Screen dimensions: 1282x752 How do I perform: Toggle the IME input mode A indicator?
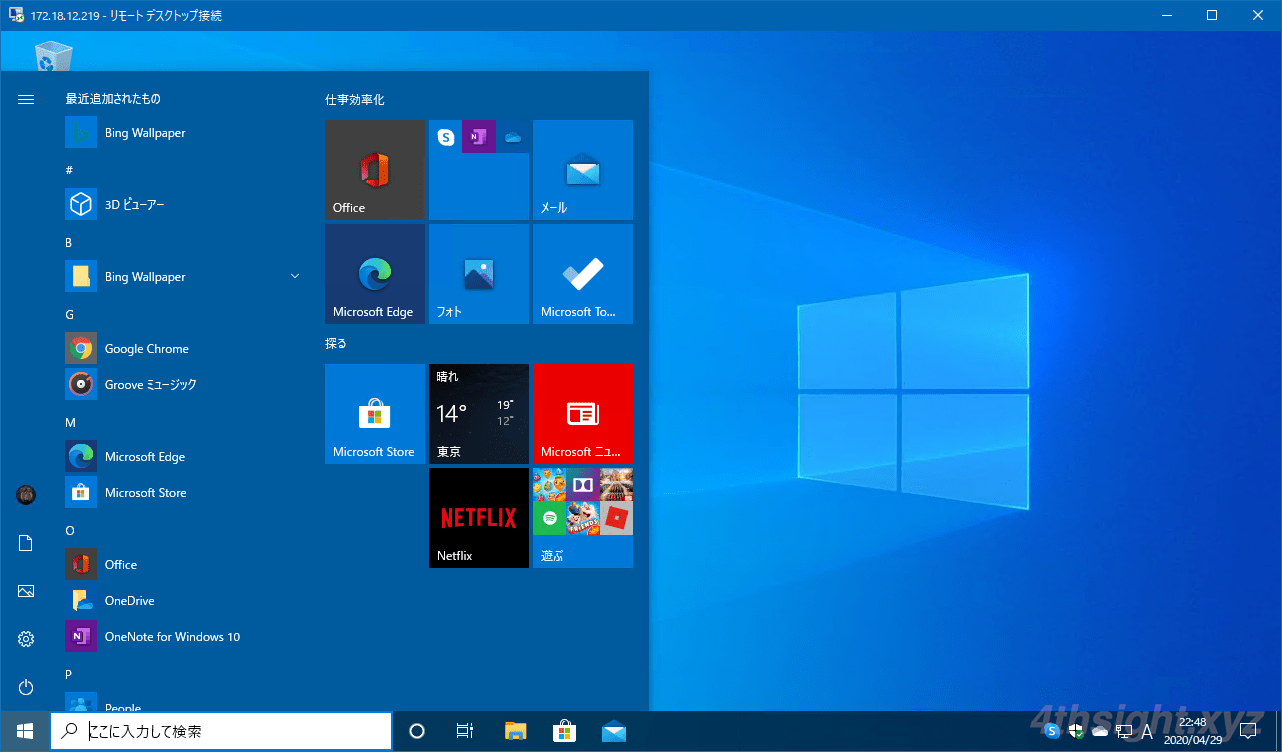(x=1148, y=731)
